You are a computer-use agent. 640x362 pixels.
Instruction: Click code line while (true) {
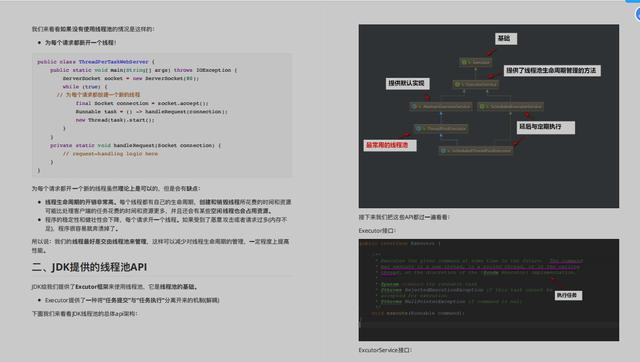click(85, 87)
